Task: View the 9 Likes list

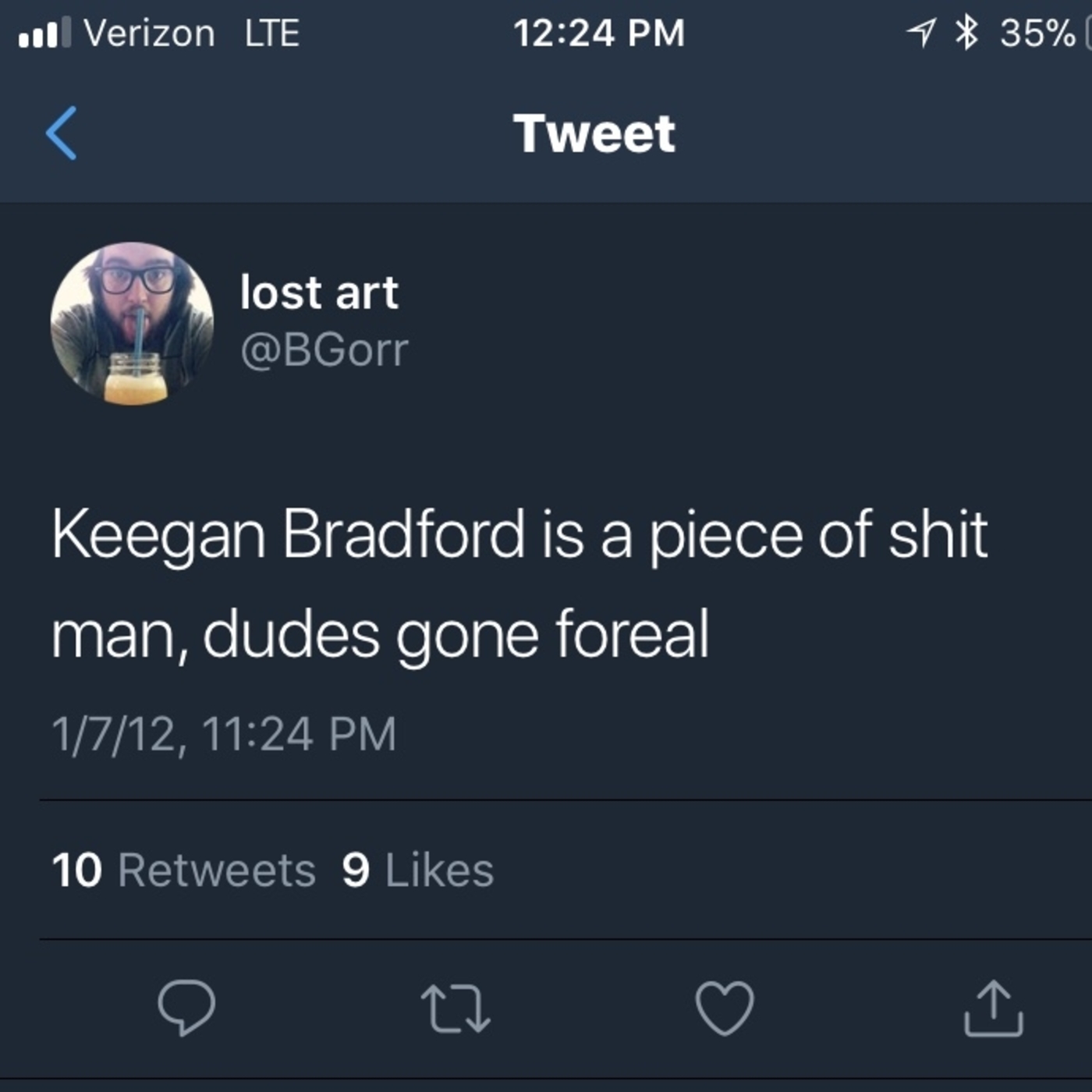Action: (x=418, y=870)
